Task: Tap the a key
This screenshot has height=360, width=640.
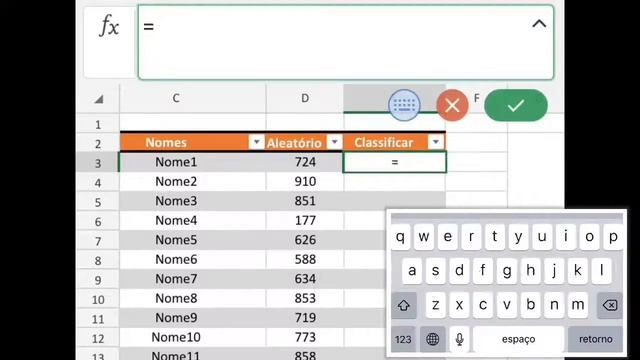Action: (x=412, y=271)
